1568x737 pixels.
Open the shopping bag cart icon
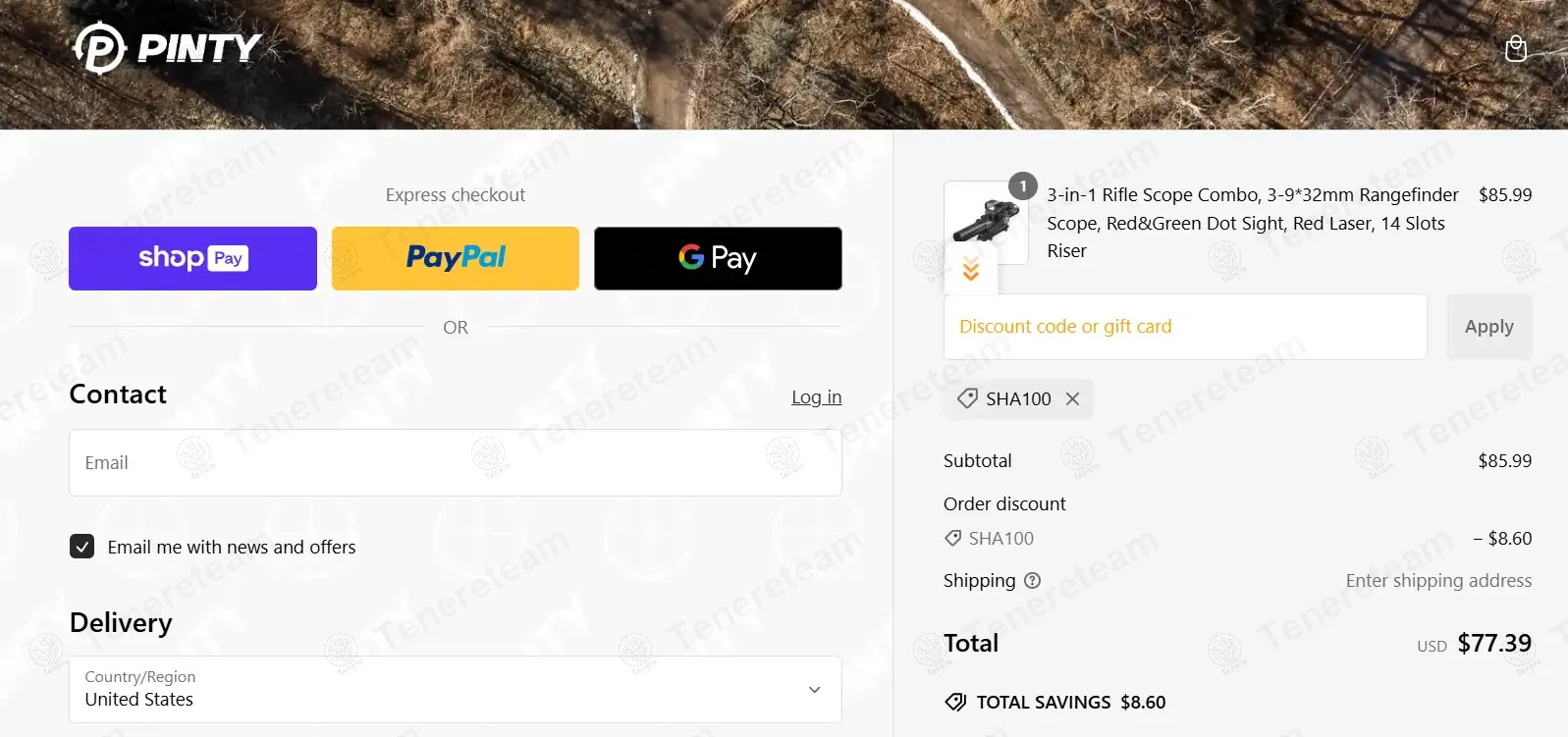click(1516, 48)
